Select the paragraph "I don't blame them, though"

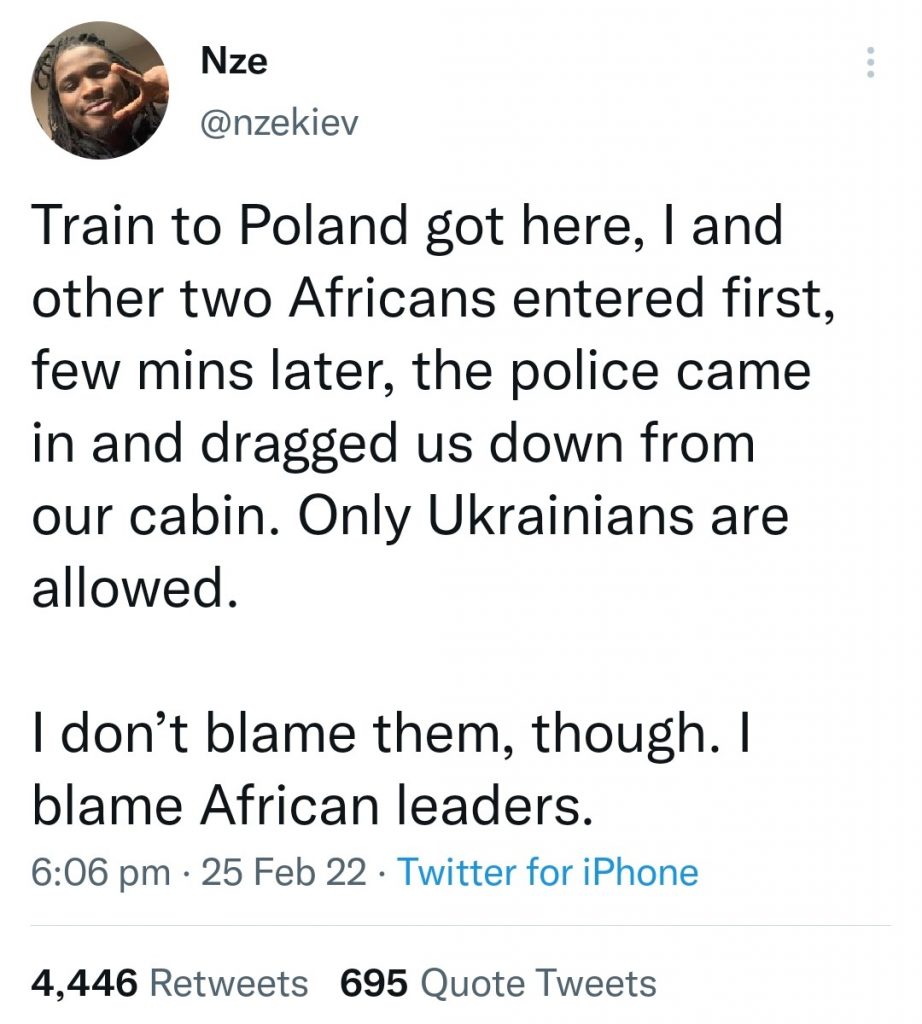point(390,768)
